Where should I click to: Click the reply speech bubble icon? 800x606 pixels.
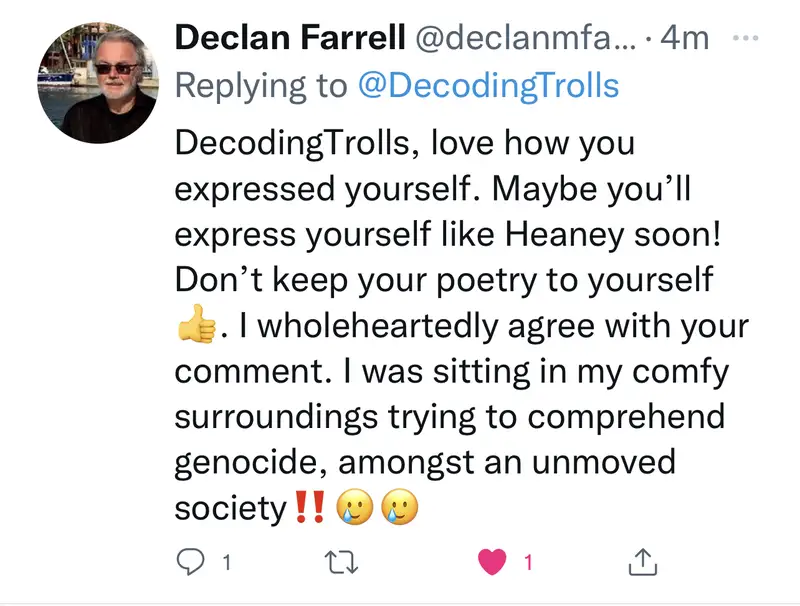pyautogui.click(x=190, y=563)
